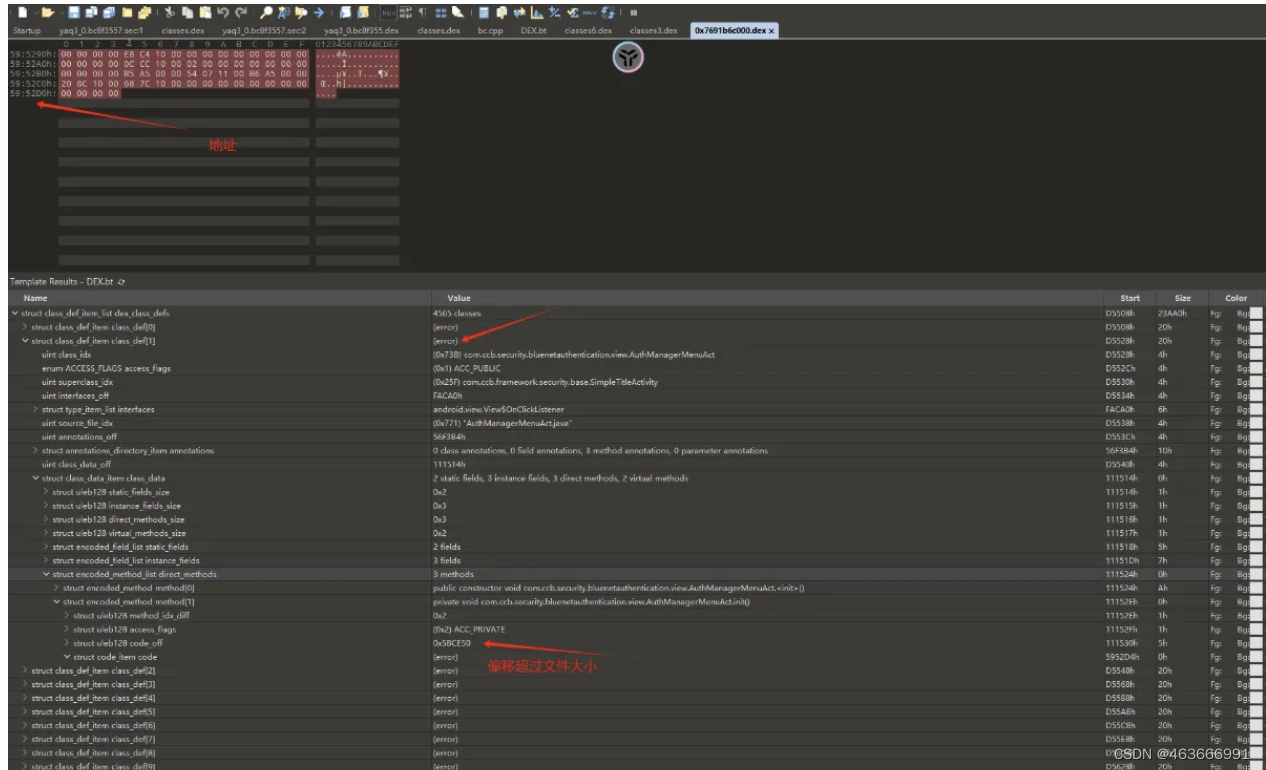1266x770 pixels.
Task: Click the Start value 5952D4h
Action: (x=1121, y=657)
